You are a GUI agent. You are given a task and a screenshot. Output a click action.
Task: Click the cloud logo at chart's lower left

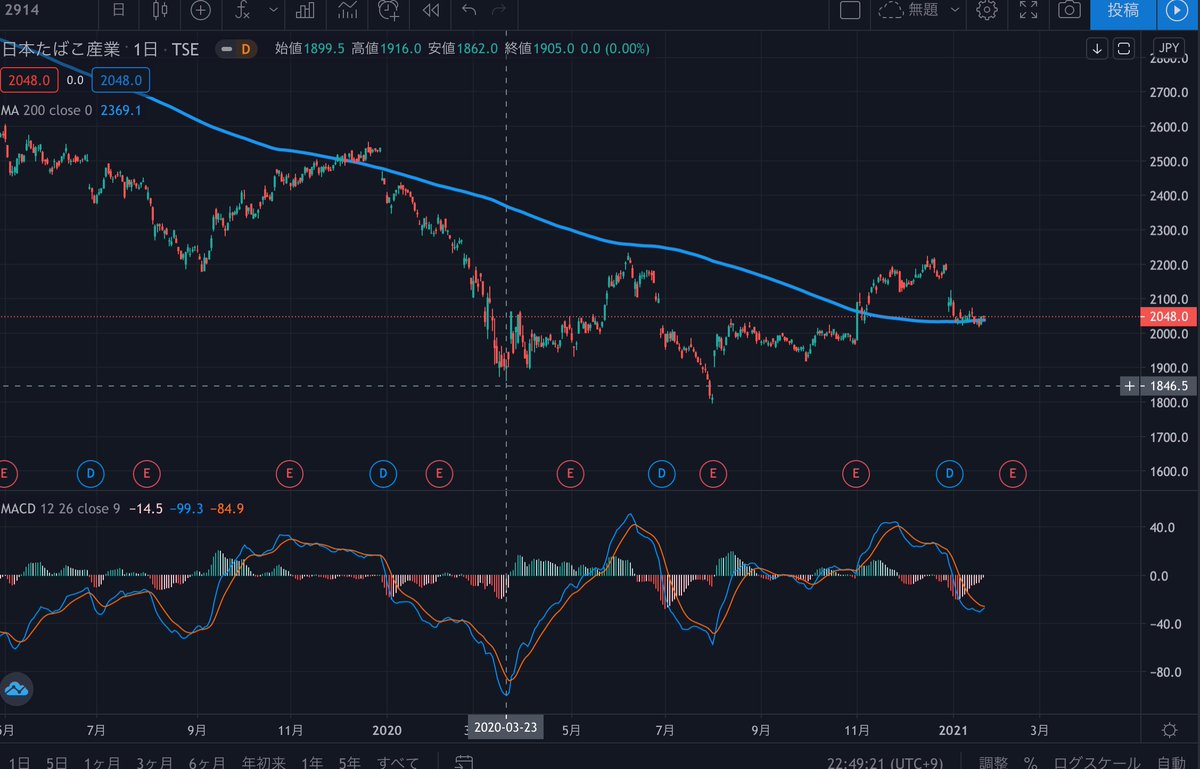[x=17, y=688]
